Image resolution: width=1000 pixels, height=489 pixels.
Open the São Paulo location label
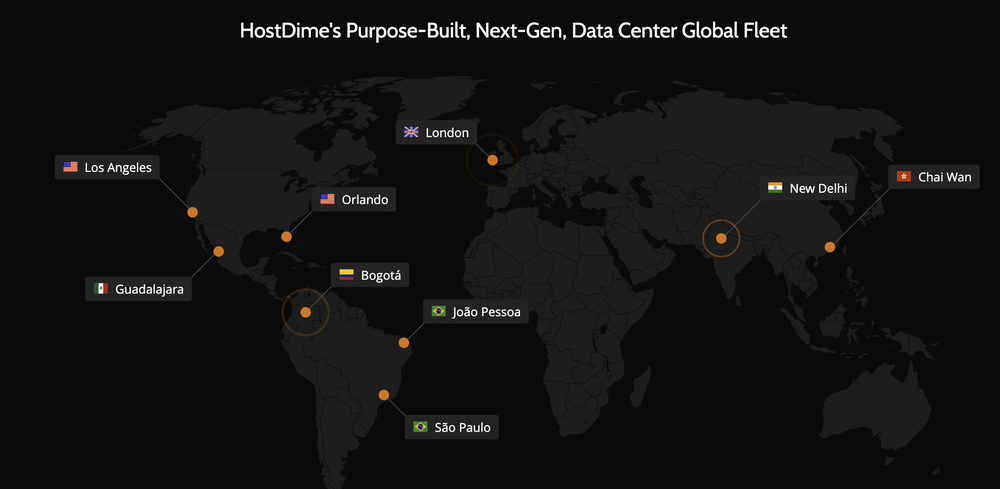pos(452,427)
